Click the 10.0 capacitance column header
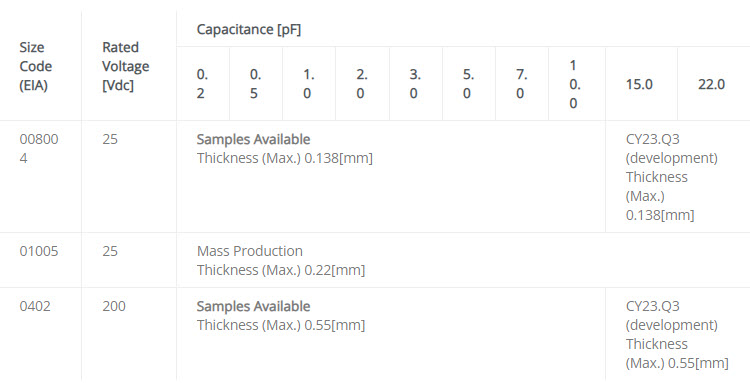 click(574, 84)
